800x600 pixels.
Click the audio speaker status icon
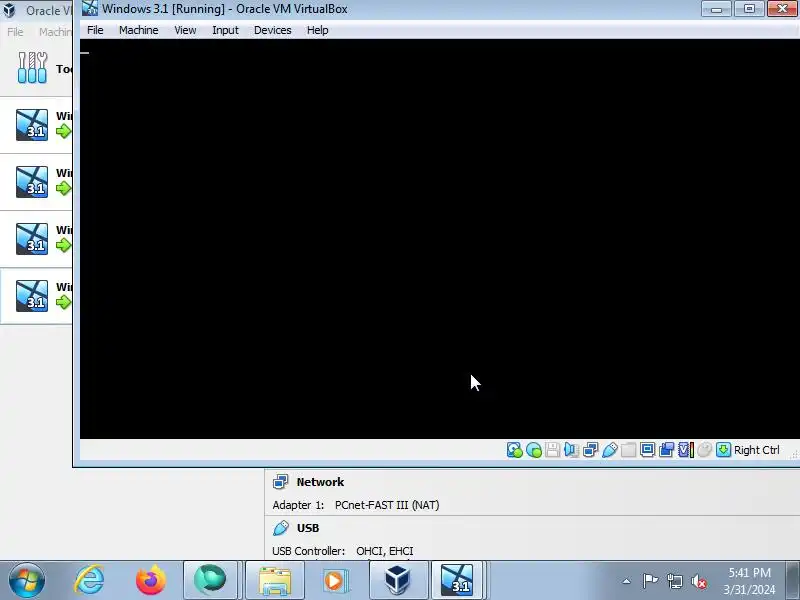[571, 450]
